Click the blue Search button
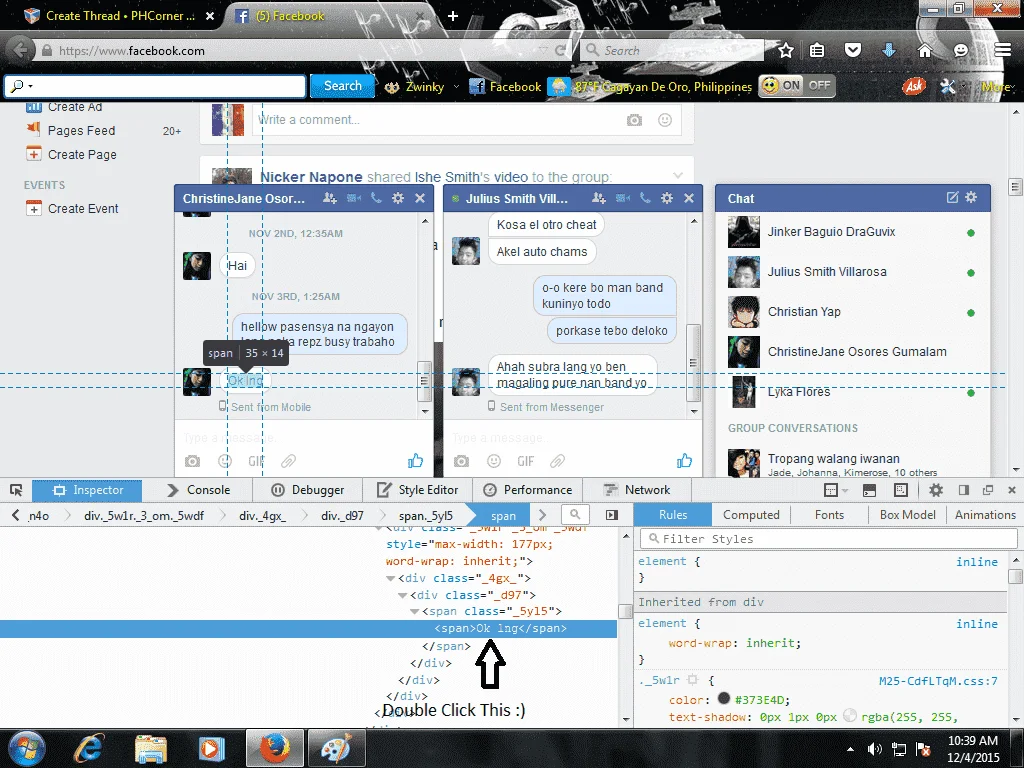This screenshot has height=768, width=1024. coord(342,86)
